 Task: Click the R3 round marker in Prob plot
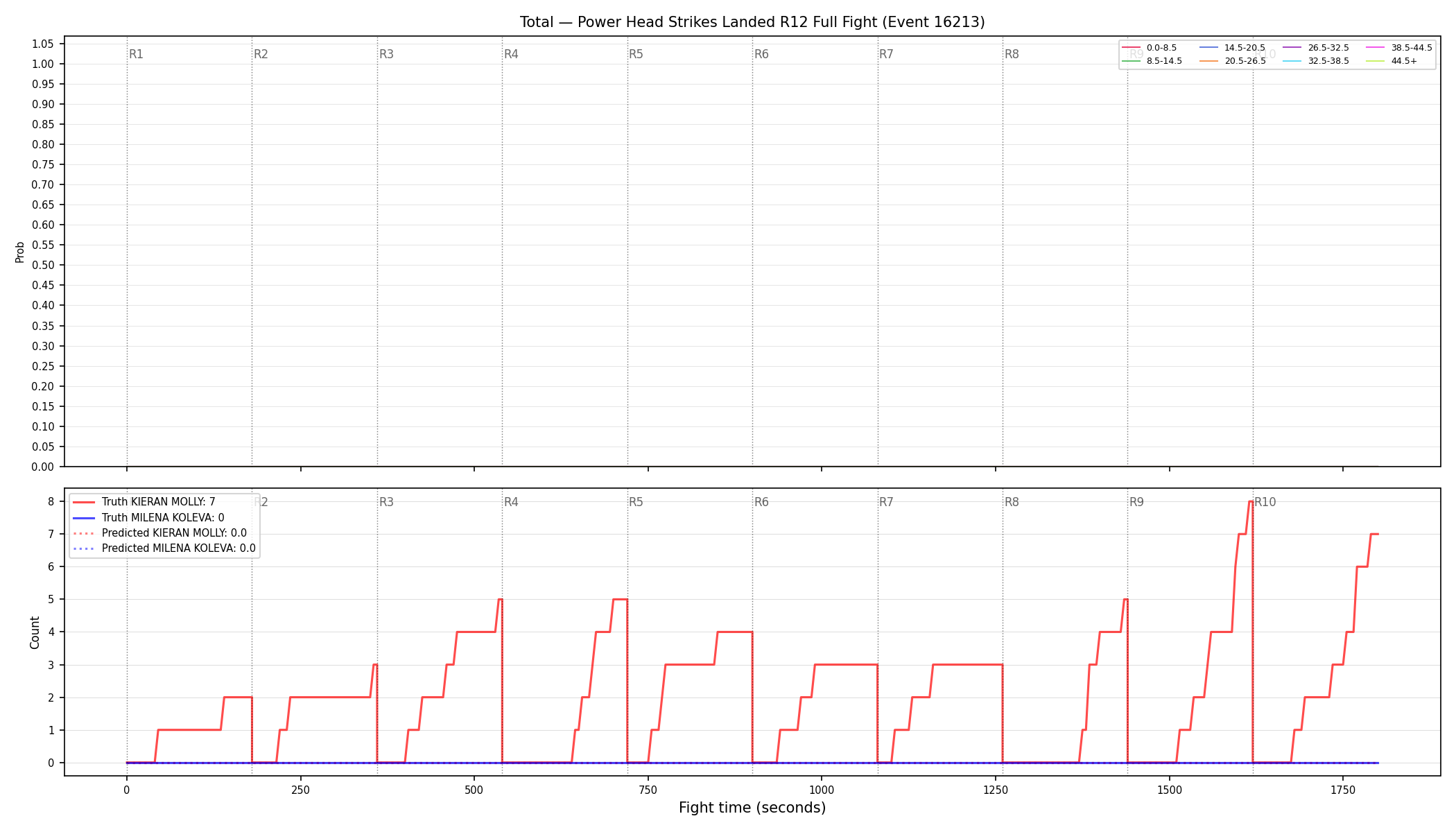pos(386,54)
